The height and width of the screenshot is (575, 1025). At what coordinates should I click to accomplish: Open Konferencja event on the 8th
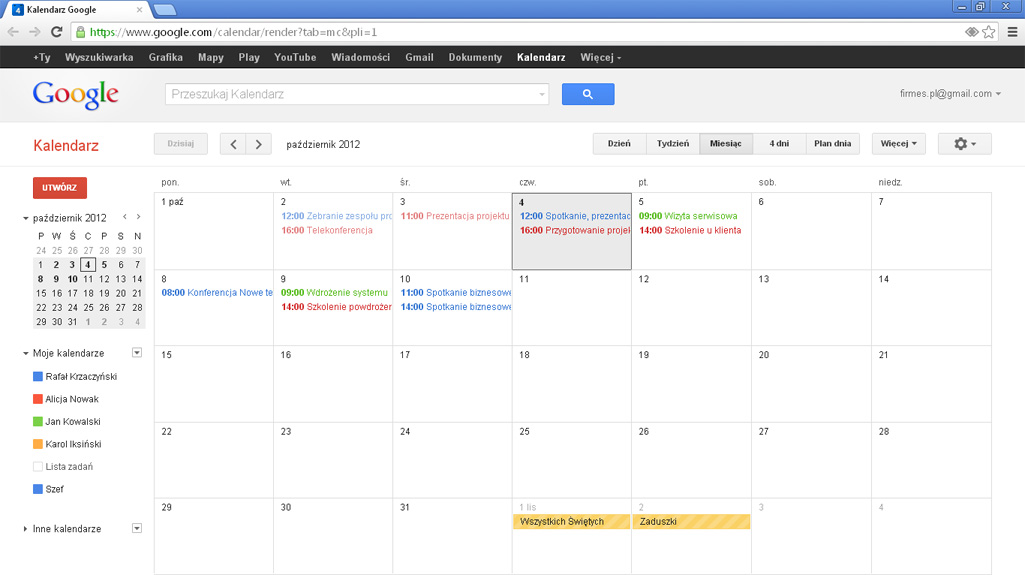coord(217,293)
